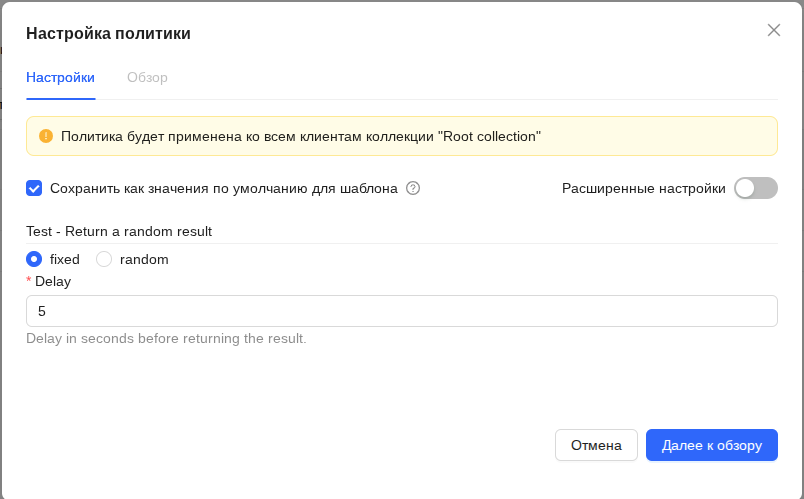Click the Test - Return a random result heading
This screenshot has height=499, width=804.
pyautogui.click(x=119, y=231)
